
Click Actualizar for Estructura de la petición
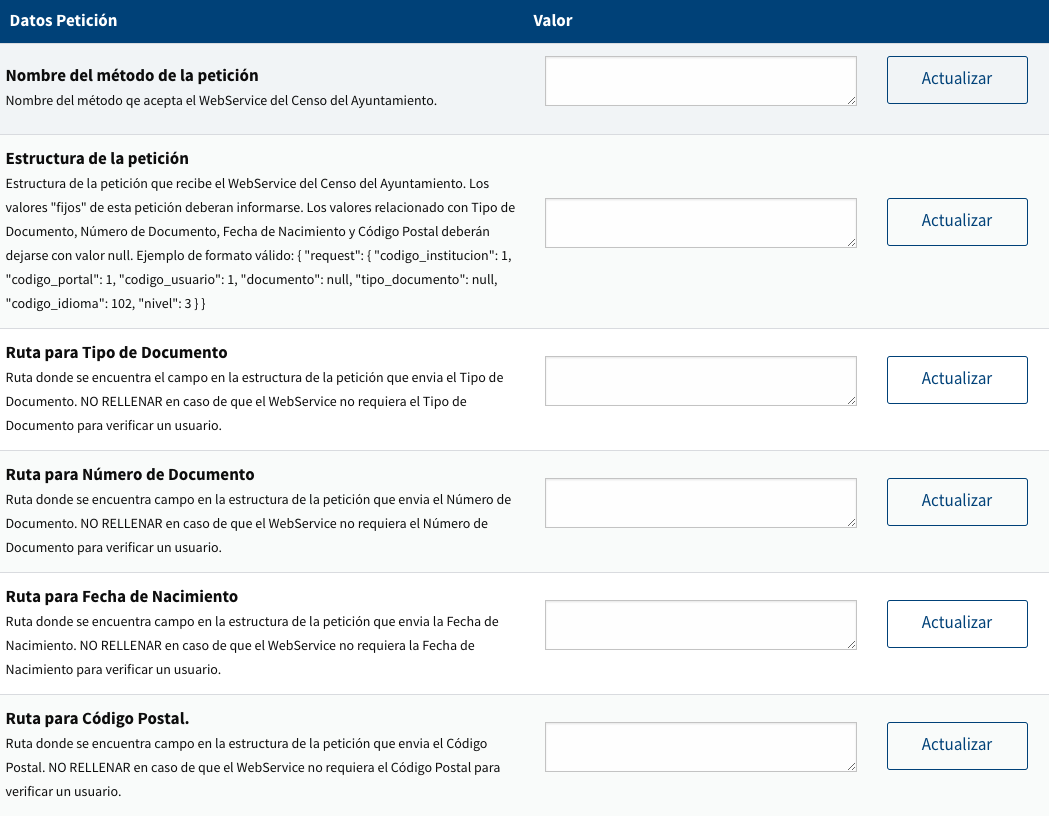click(x=957, y=222)
